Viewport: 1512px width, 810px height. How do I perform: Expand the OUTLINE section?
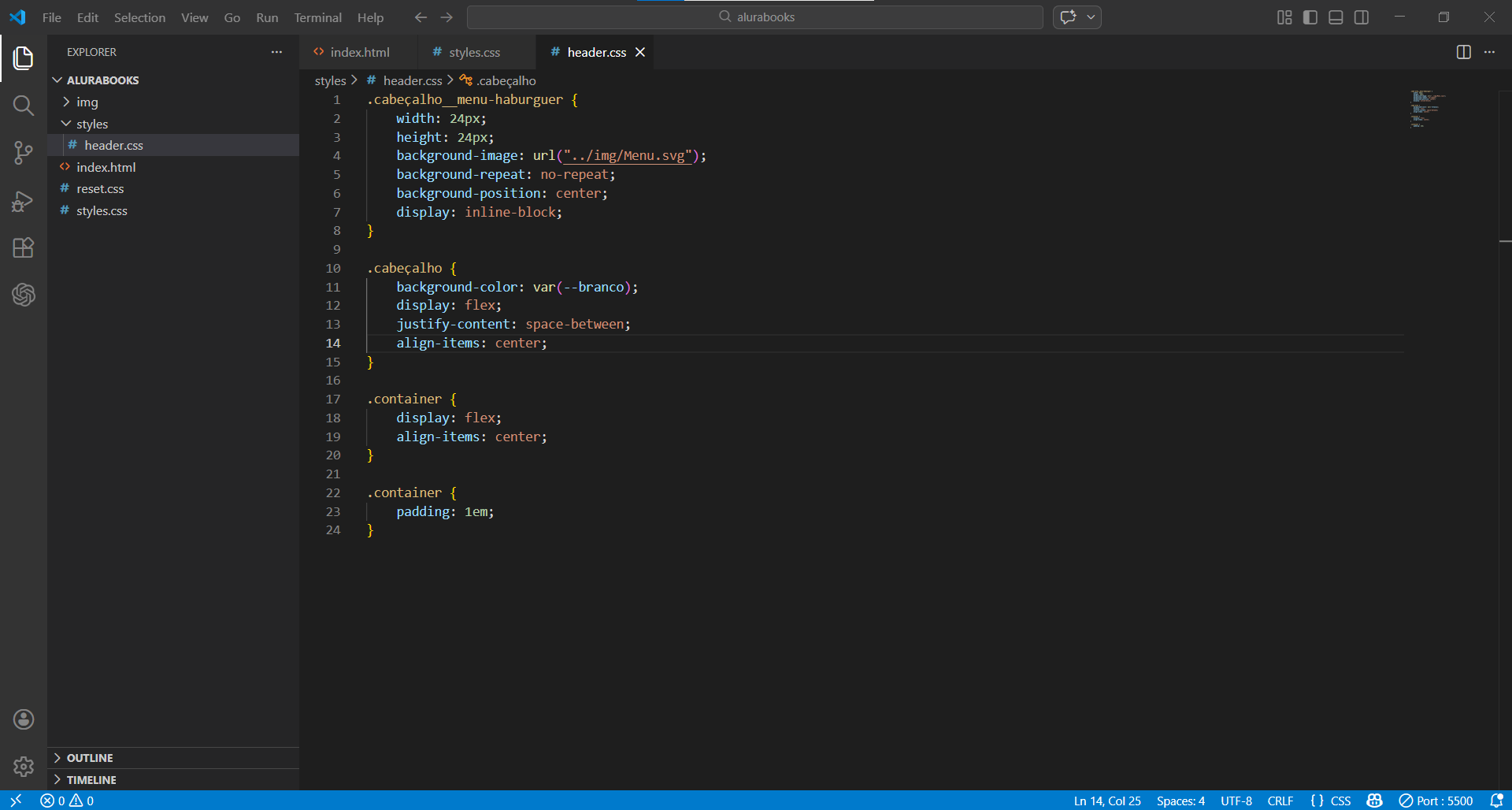pyautogui.click(x=90, y=758)
